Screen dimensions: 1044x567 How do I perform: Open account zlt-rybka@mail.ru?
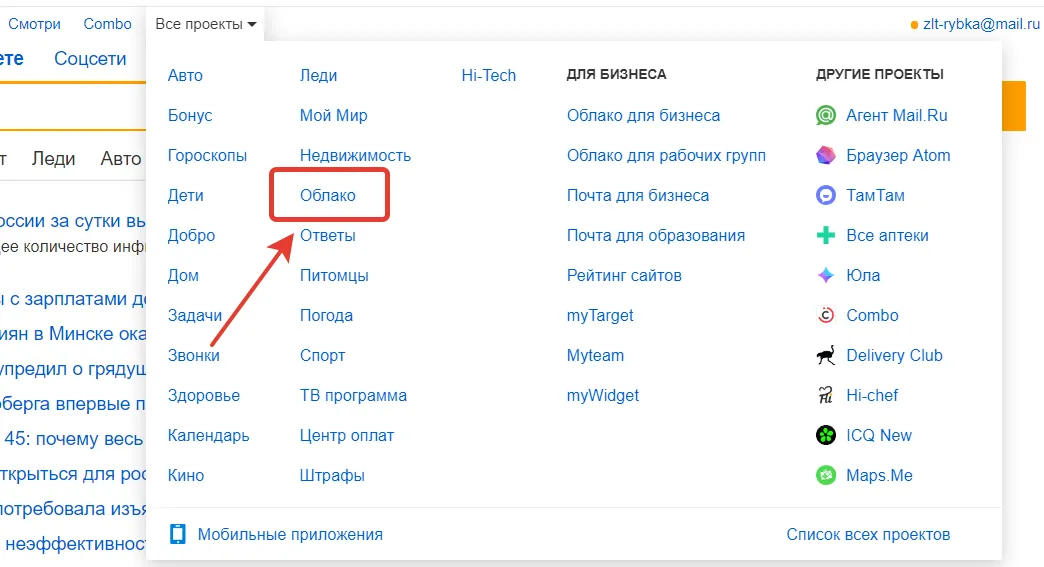(x=981, y=24)
